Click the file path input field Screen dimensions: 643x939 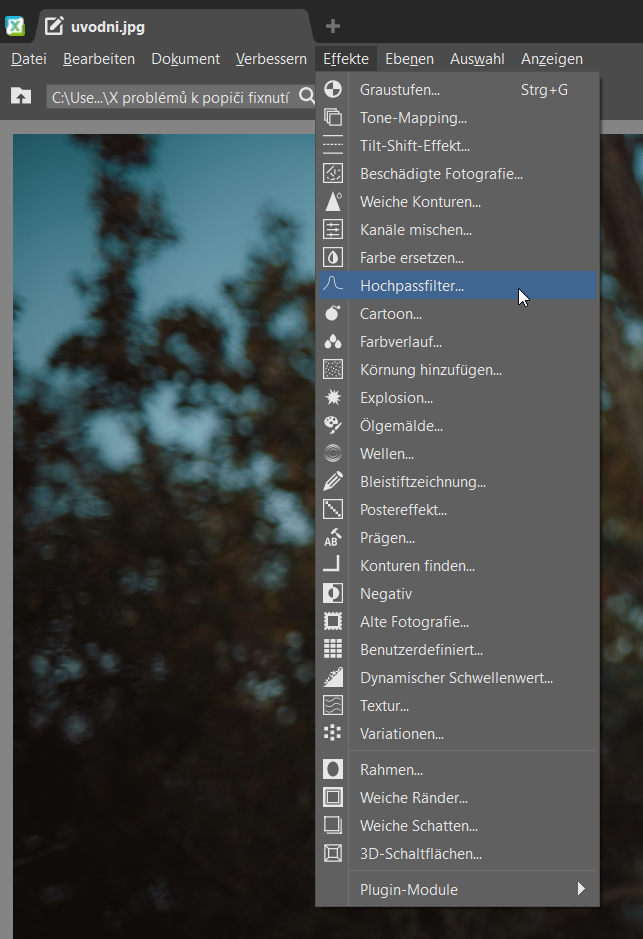tap(170, 97)
